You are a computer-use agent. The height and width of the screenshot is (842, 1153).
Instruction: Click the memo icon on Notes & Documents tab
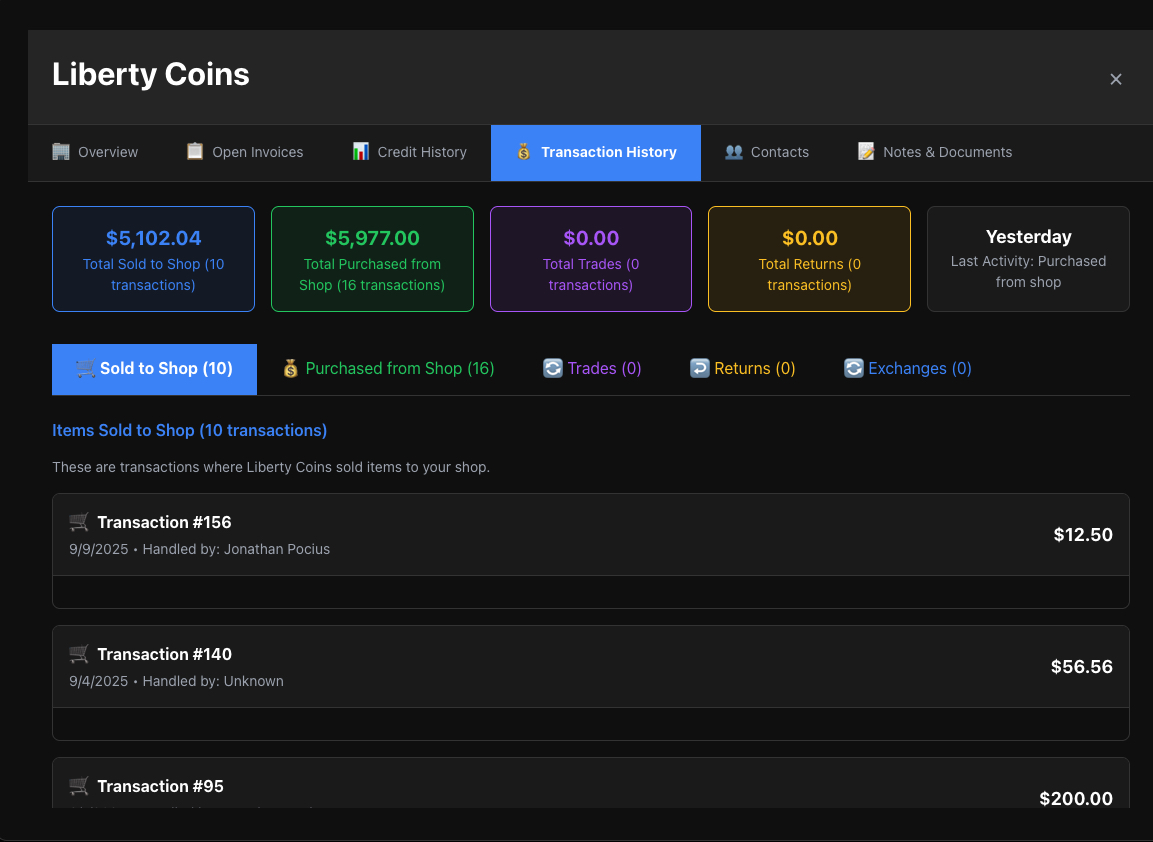click(864, 151)
